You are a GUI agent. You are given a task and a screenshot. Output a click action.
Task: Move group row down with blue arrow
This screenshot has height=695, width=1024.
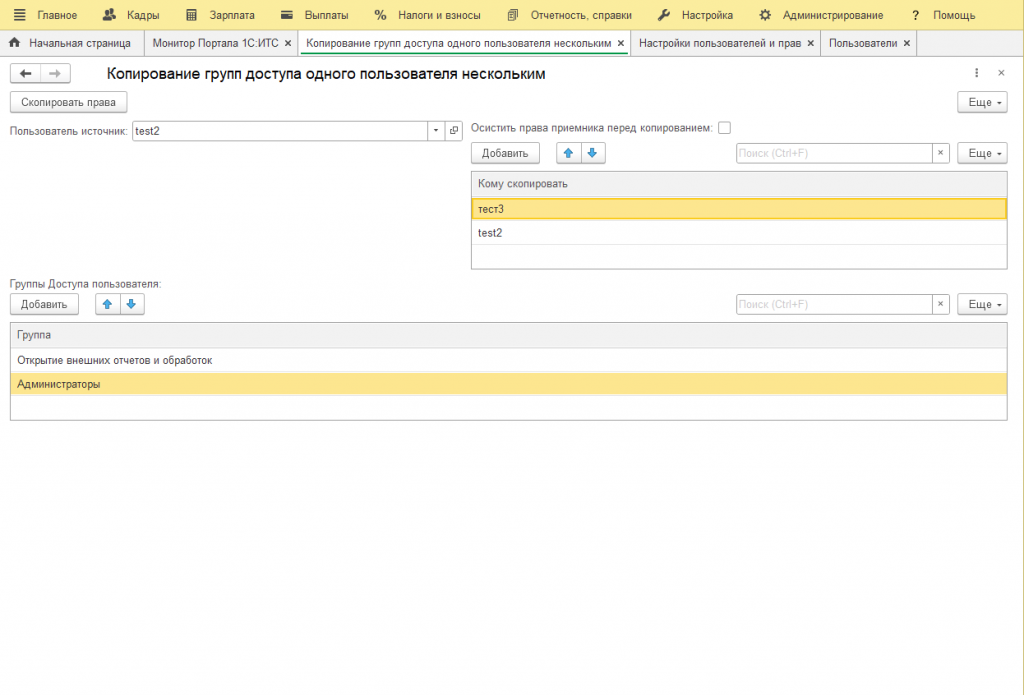131,304
